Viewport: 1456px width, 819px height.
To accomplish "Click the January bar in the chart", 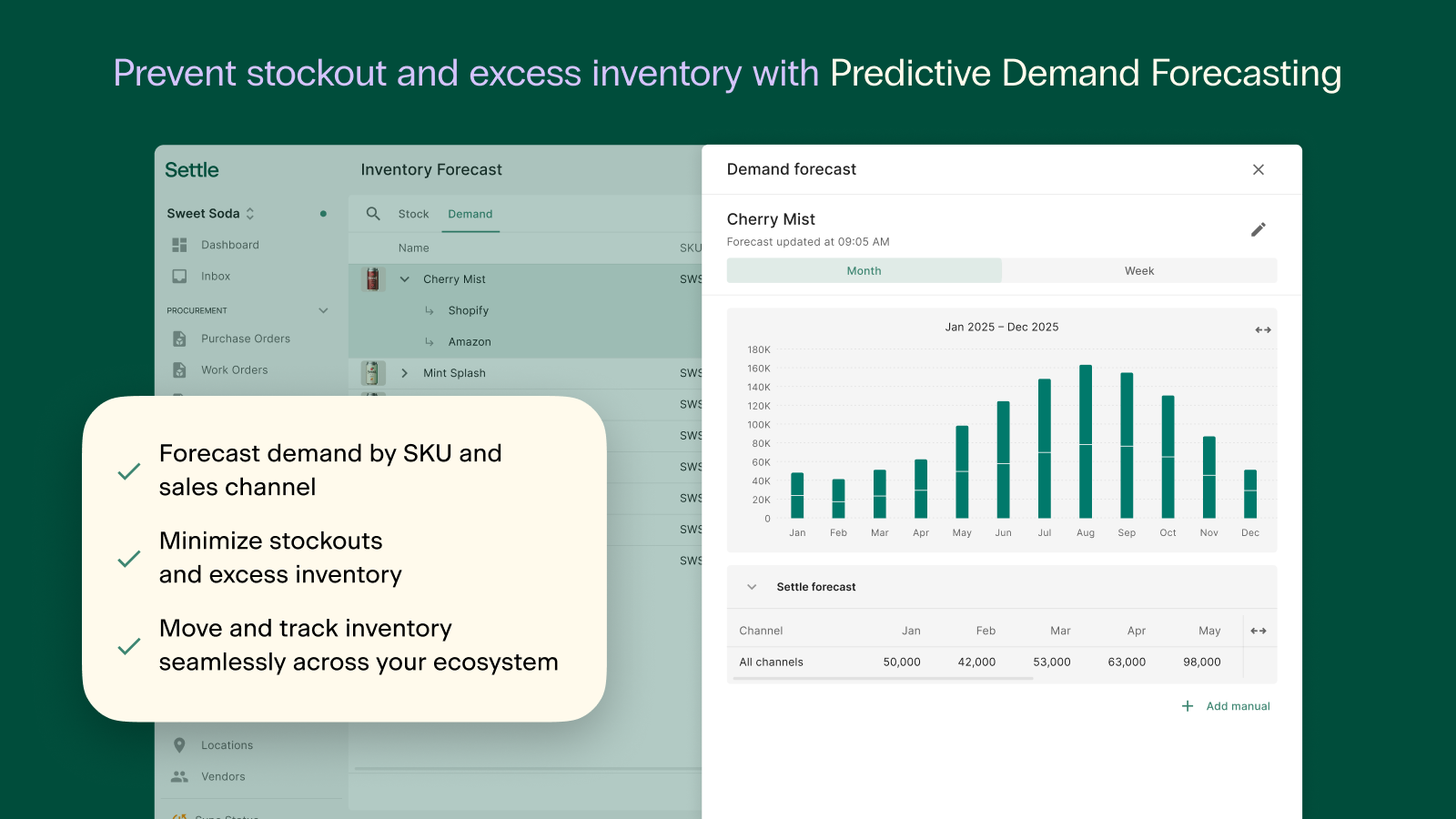I will pyautogui.click(x=797, y=496).
